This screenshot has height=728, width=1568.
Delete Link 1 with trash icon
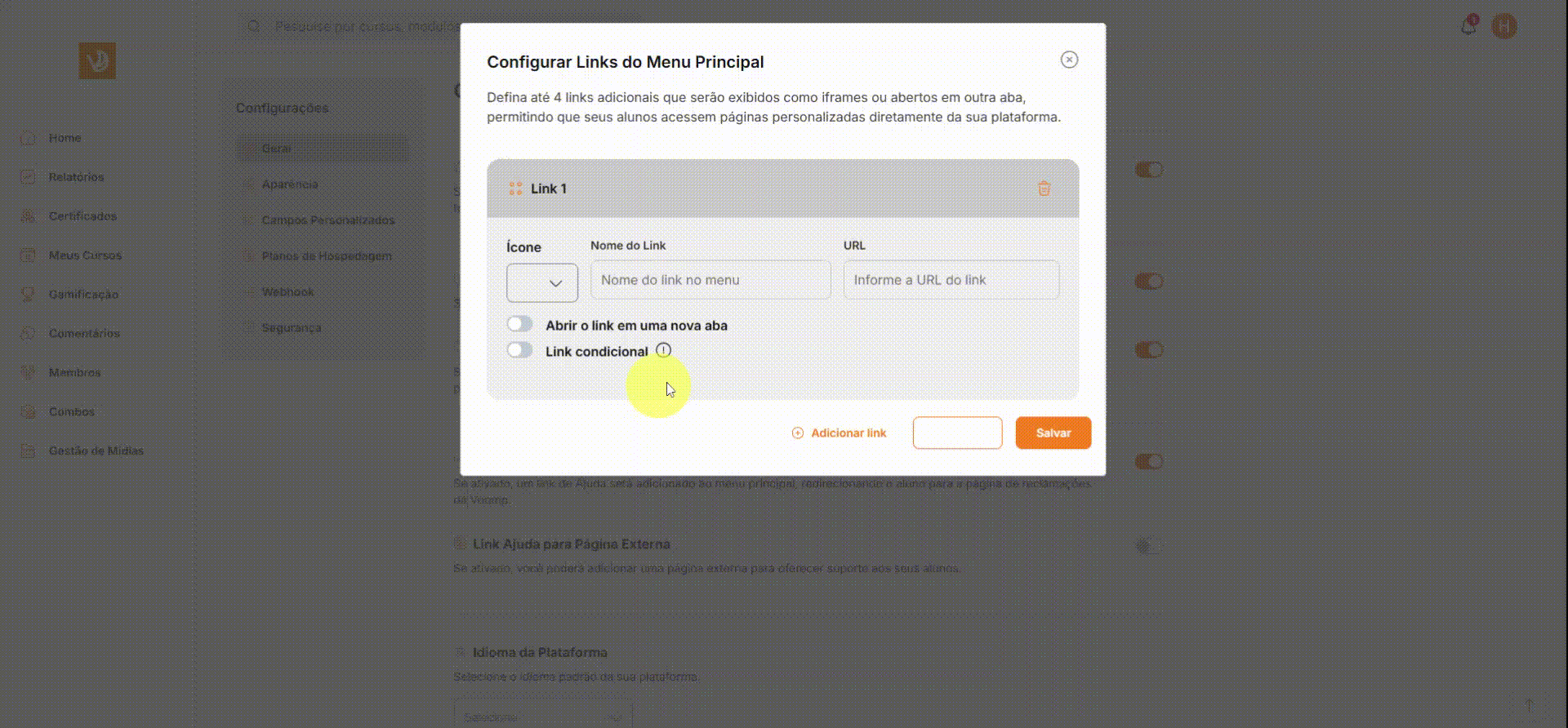click(1044, 189)
